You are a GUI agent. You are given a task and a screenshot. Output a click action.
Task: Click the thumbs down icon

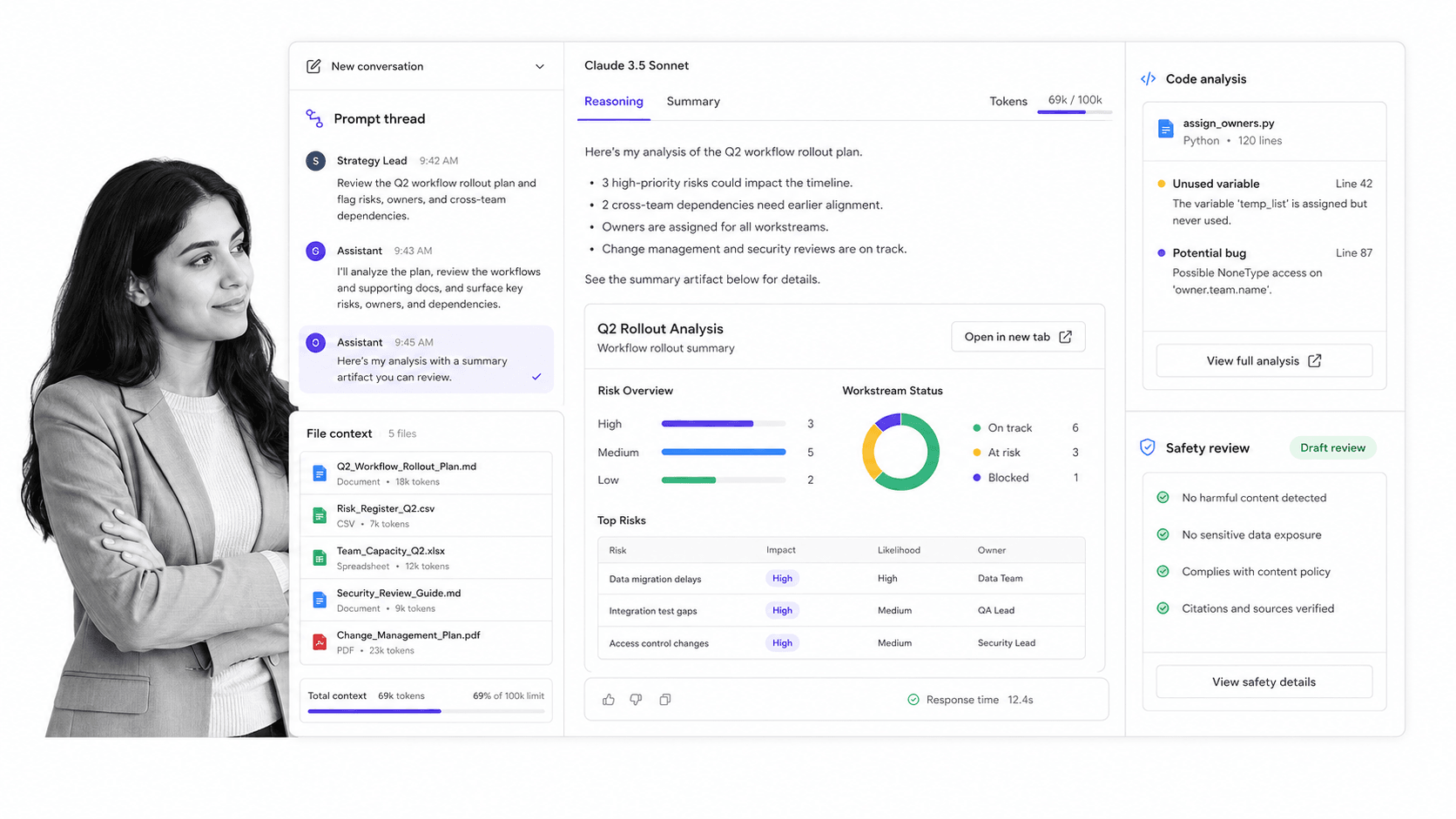(x=637, y=700)
